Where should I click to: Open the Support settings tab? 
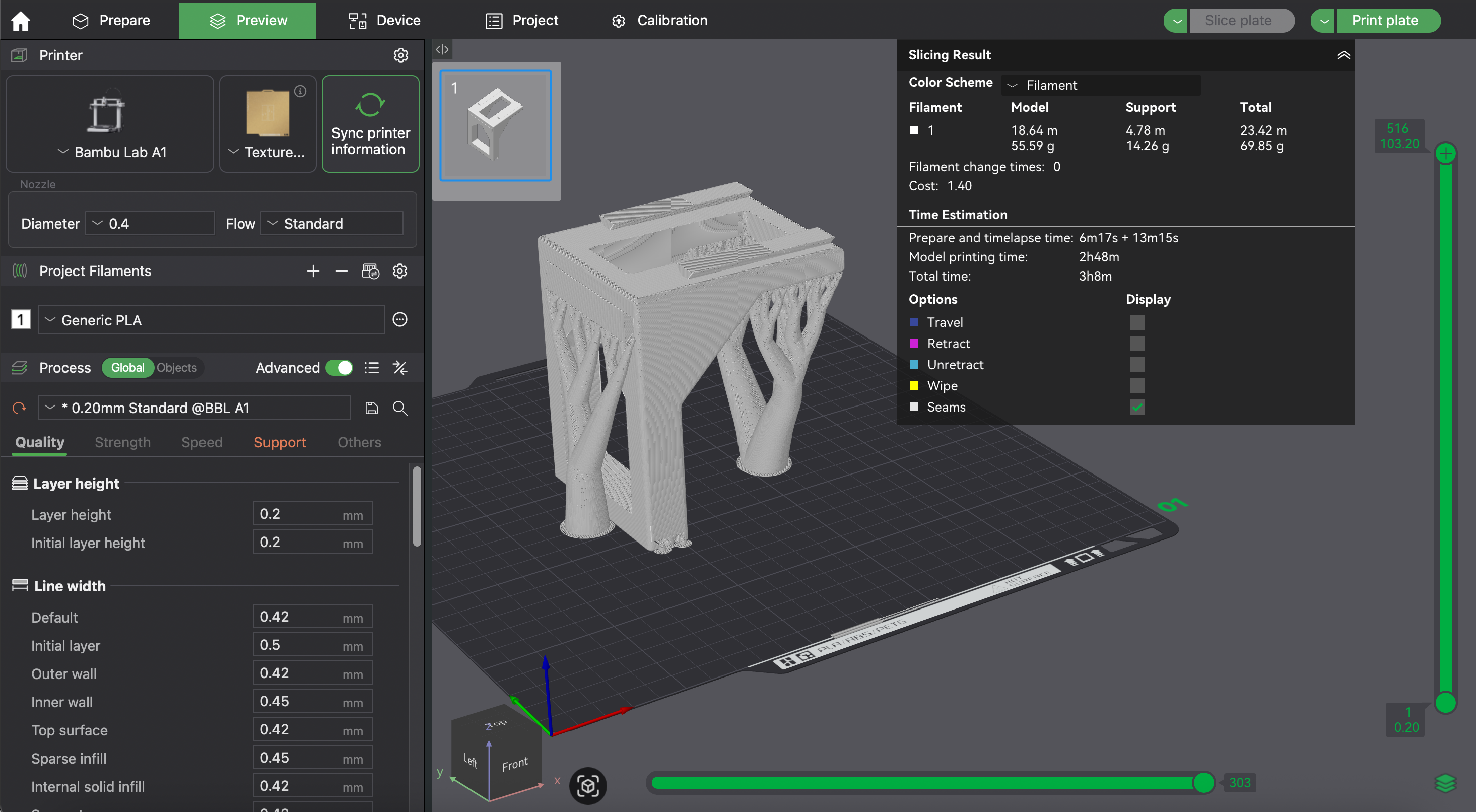tap(280, 442)
